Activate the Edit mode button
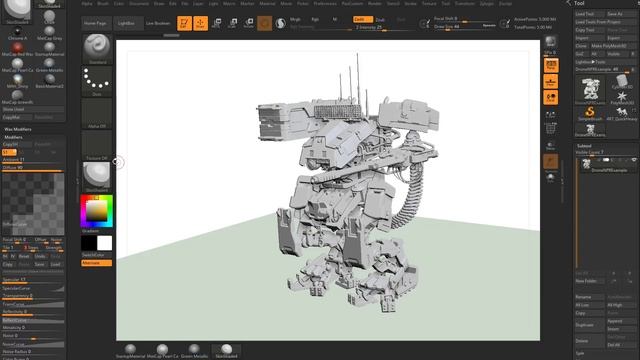640x360 pixels. point(184,23)
